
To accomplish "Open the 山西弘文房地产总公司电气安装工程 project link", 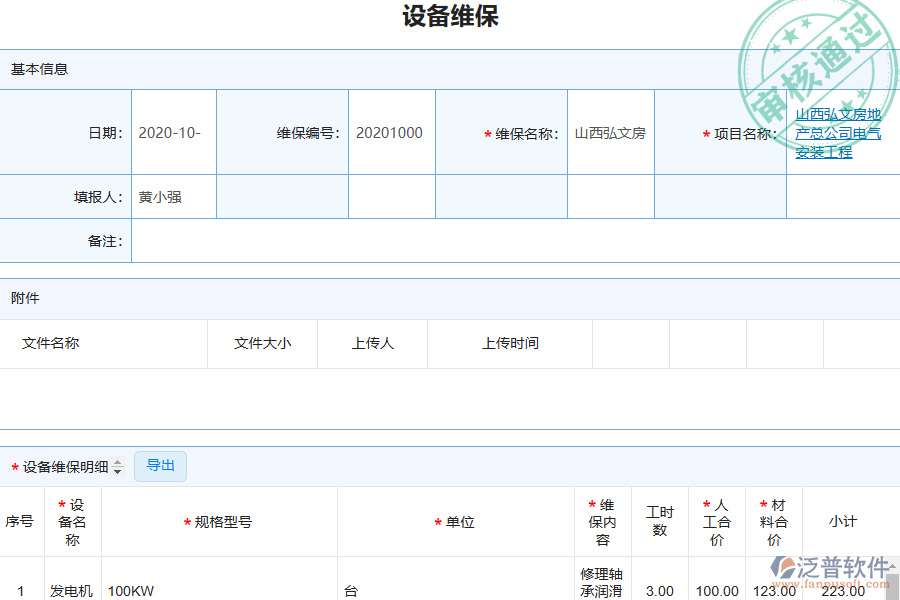I will click(x=840, y=132).
